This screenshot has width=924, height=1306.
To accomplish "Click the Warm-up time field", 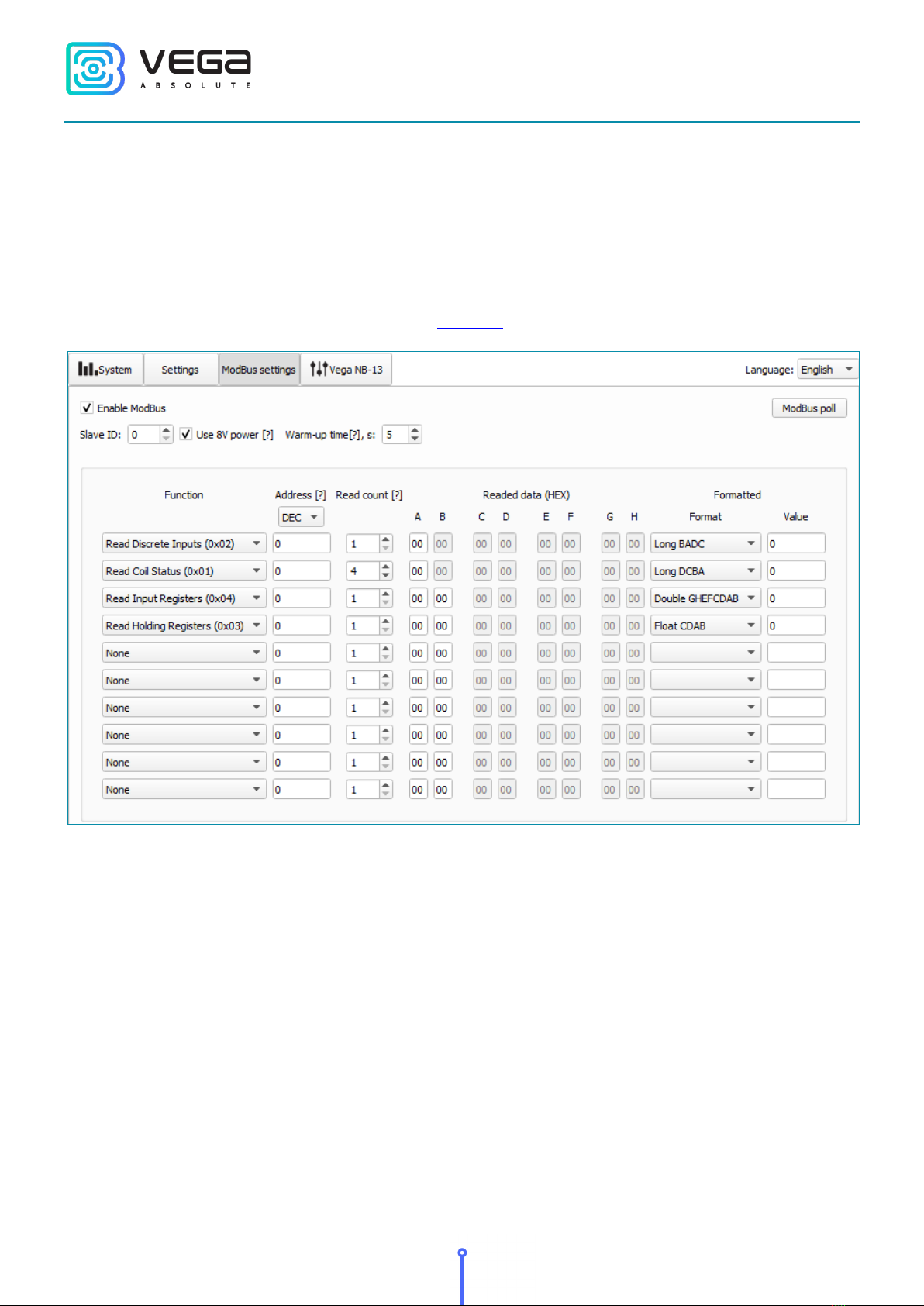I will click(x=395, y=435).
